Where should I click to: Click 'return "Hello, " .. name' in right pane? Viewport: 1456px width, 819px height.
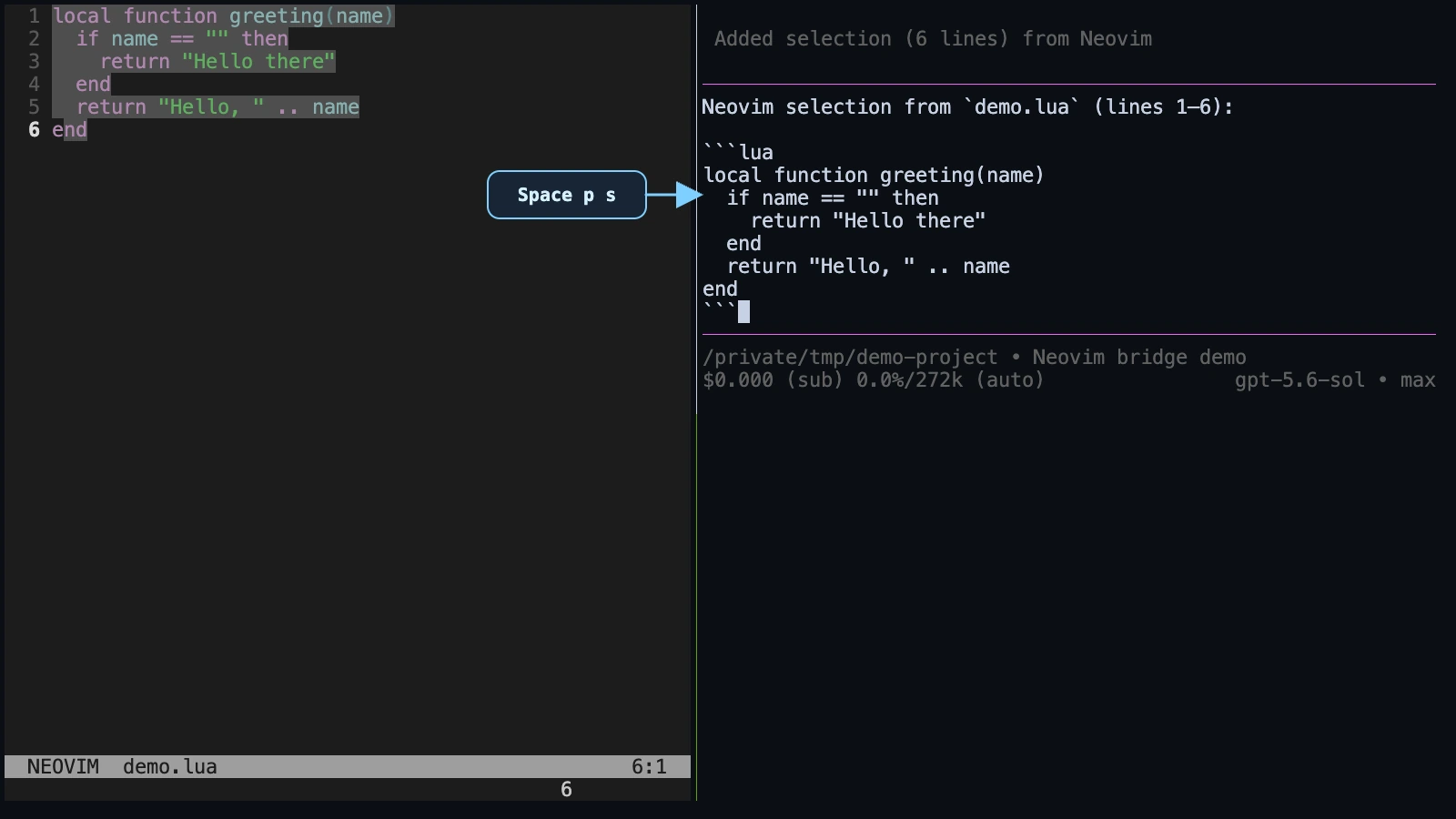(868, 267)
